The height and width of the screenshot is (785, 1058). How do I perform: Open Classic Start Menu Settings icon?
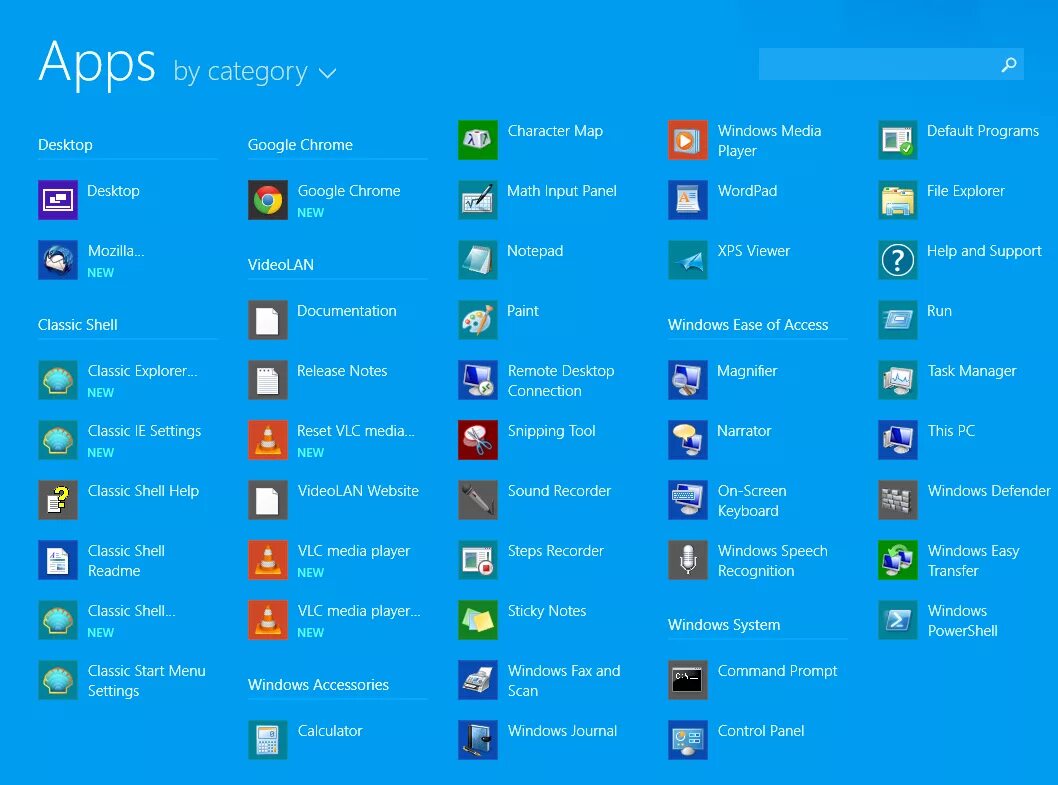point(58,680)
